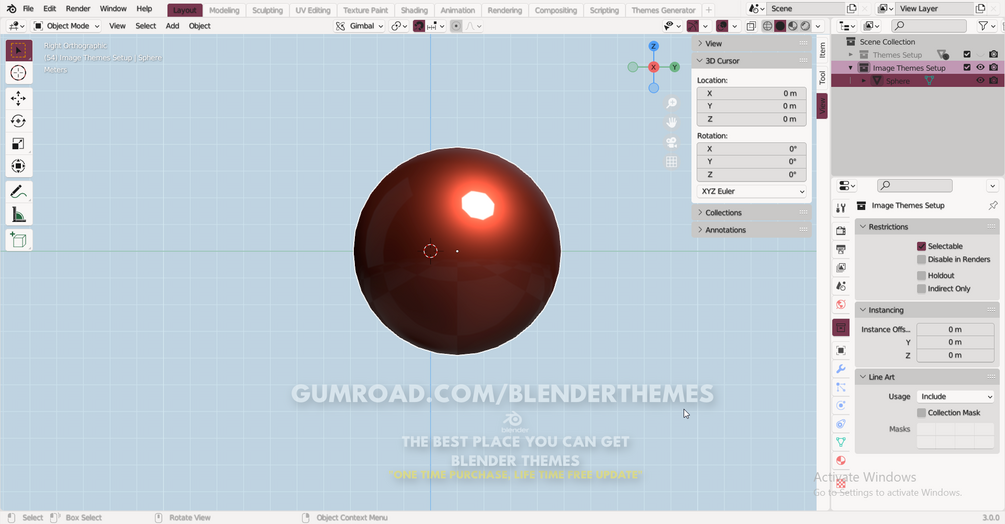Viewport: 1005px width, 524px height.
Task: Select the Cursor tool
Action: pos(19,73)
